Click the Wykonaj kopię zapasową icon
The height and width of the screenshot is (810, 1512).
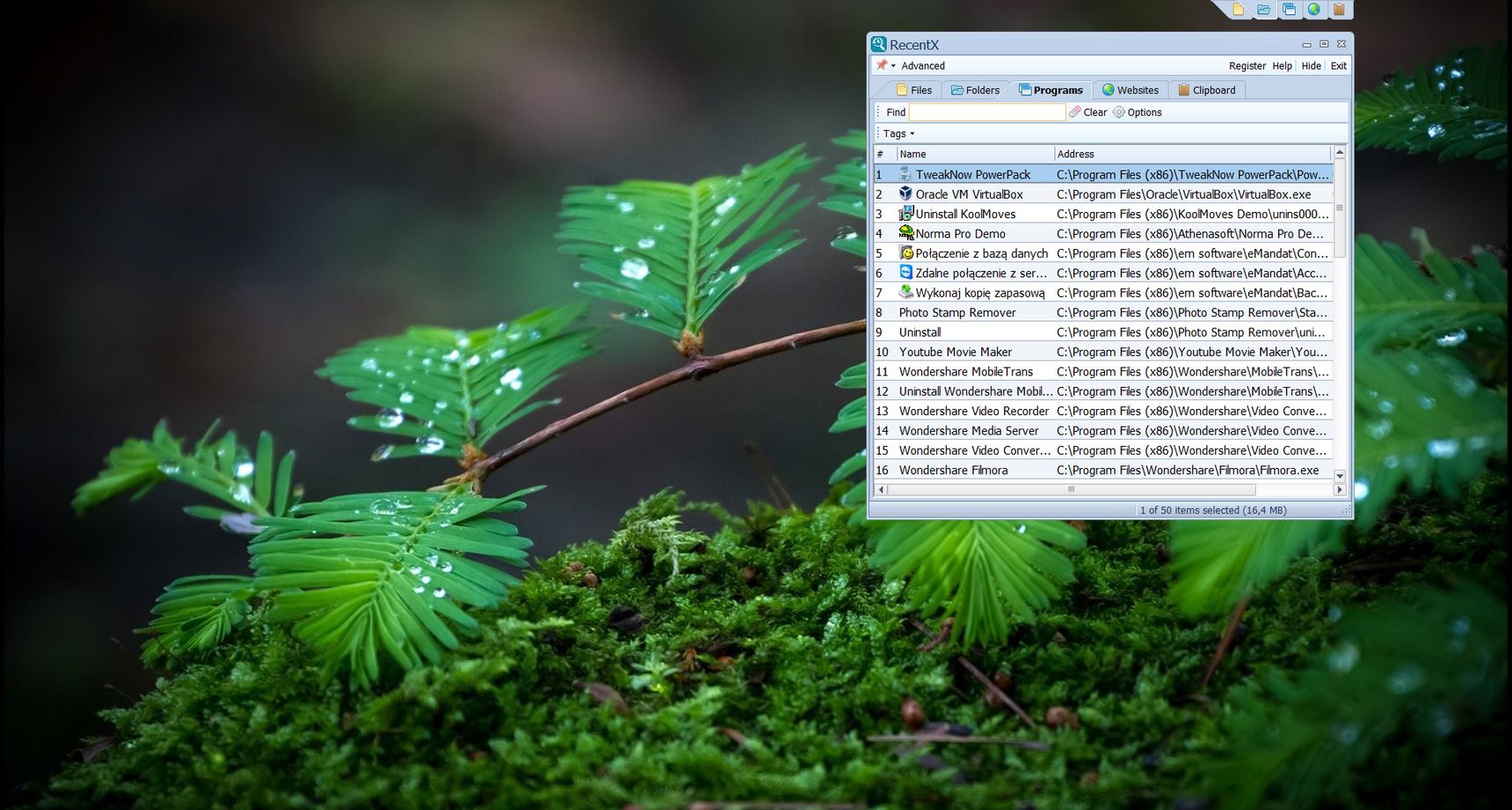coord(905,292)
